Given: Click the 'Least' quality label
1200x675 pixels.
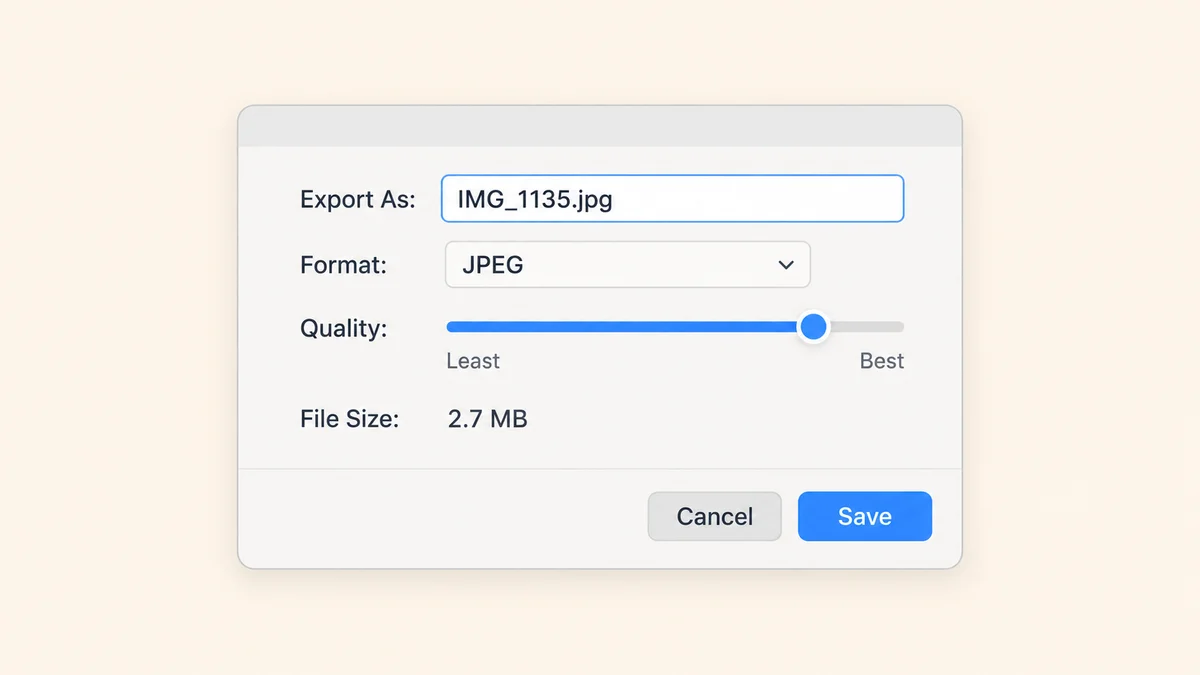Looking at the screenshot, I should (x=473, y=361).
